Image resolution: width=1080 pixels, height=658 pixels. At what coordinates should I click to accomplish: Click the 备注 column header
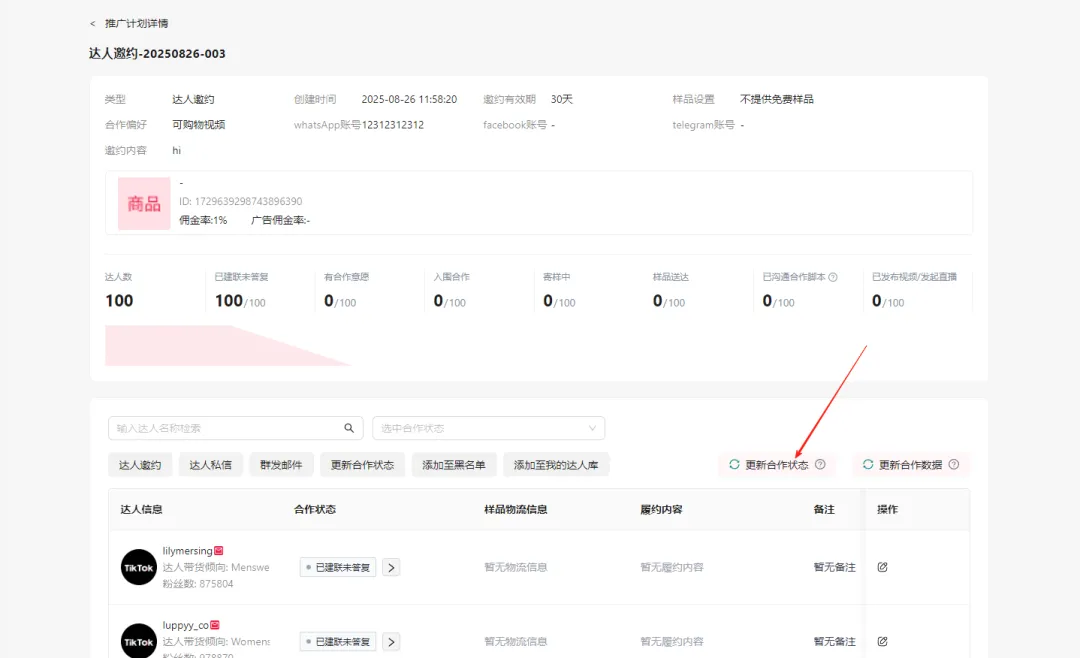point(824,509)
